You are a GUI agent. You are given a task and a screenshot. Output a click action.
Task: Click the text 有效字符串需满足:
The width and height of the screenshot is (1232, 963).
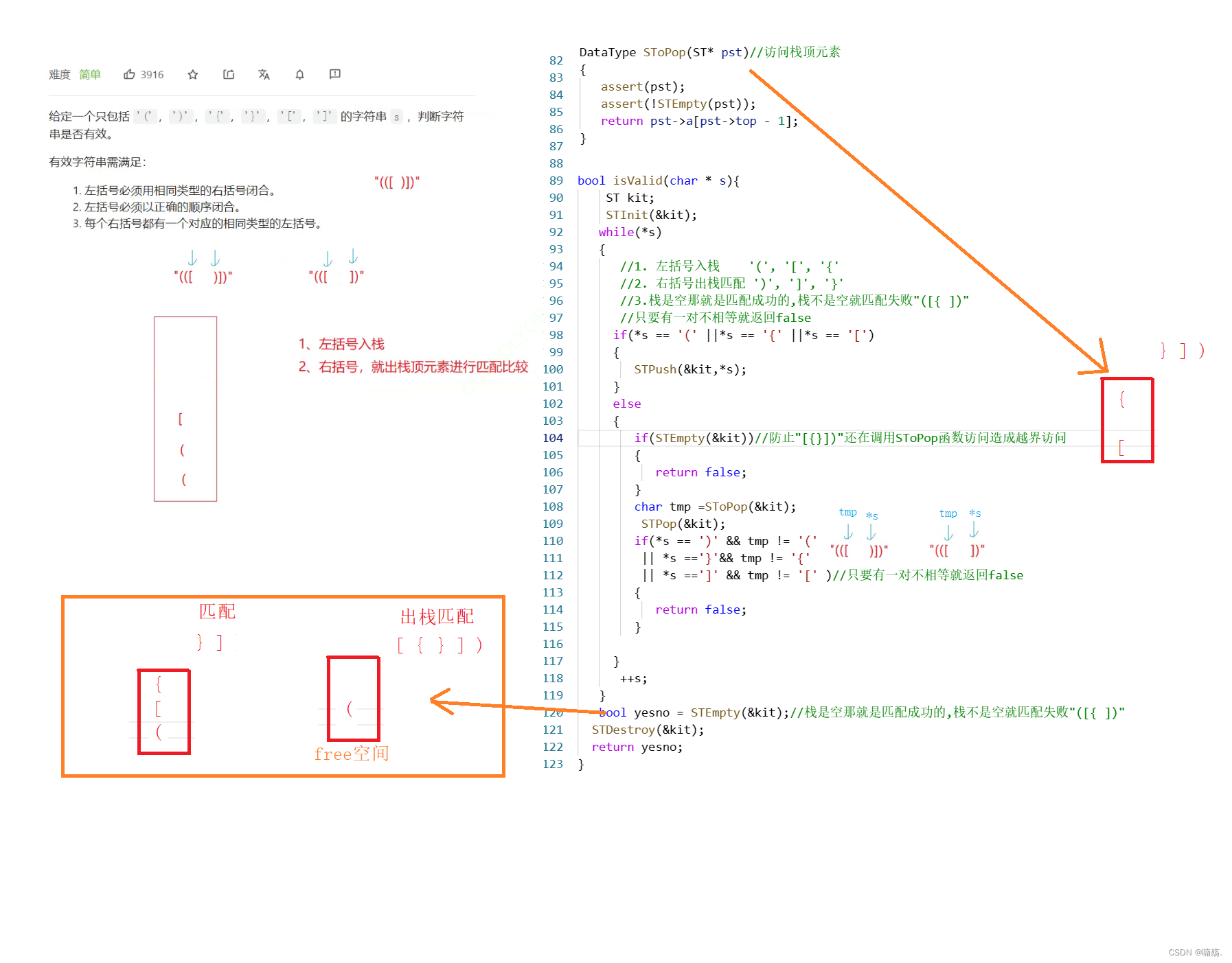tap(98, 162)
